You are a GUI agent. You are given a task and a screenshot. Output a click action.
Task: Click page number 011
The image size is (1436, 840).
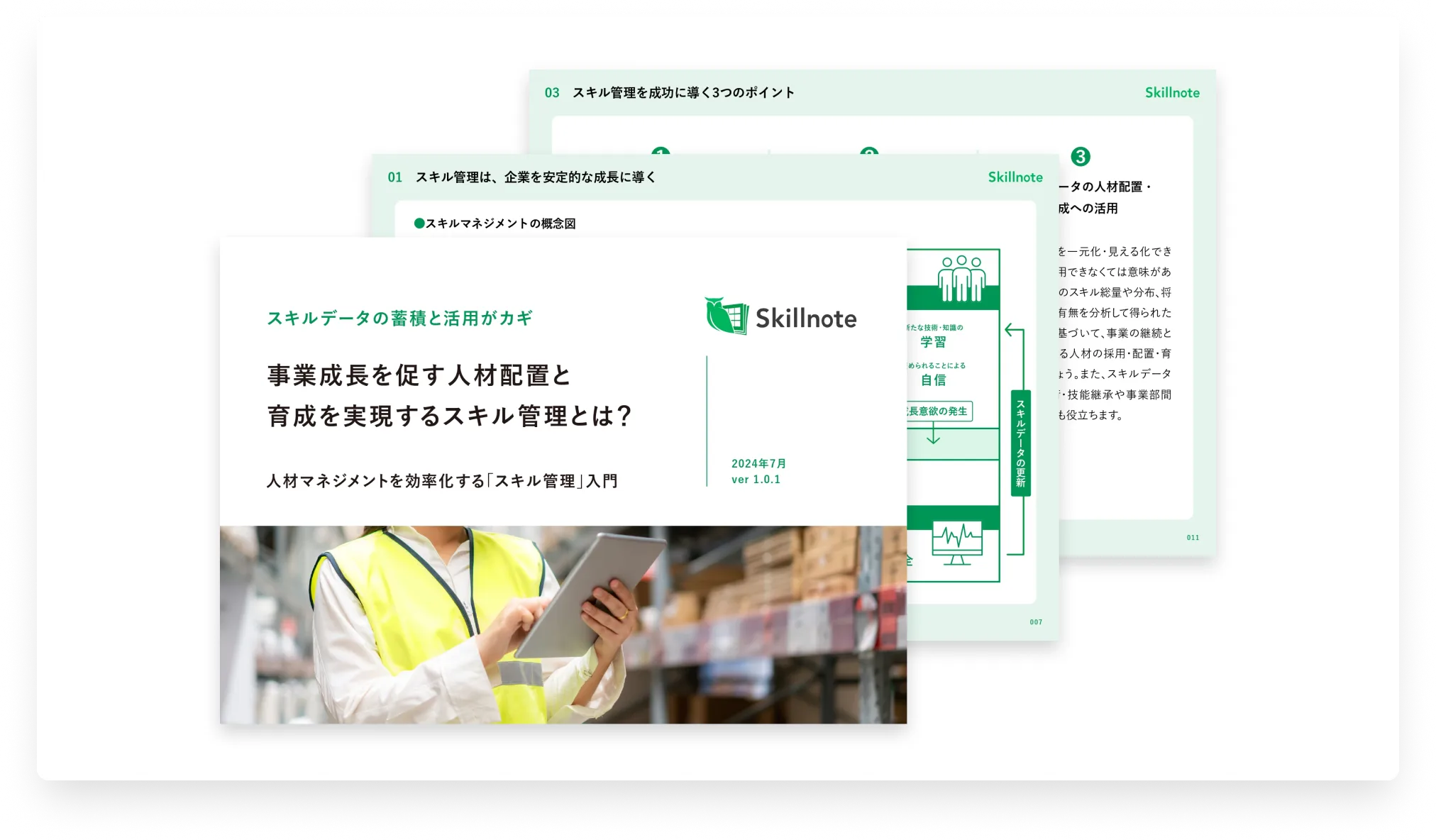pyautogui.click(x=1193, y=538)
